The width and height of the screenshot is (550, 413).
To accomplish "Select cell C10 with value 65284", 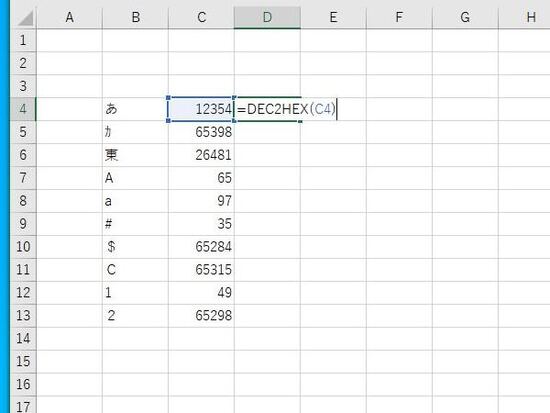I will point(201,247).
